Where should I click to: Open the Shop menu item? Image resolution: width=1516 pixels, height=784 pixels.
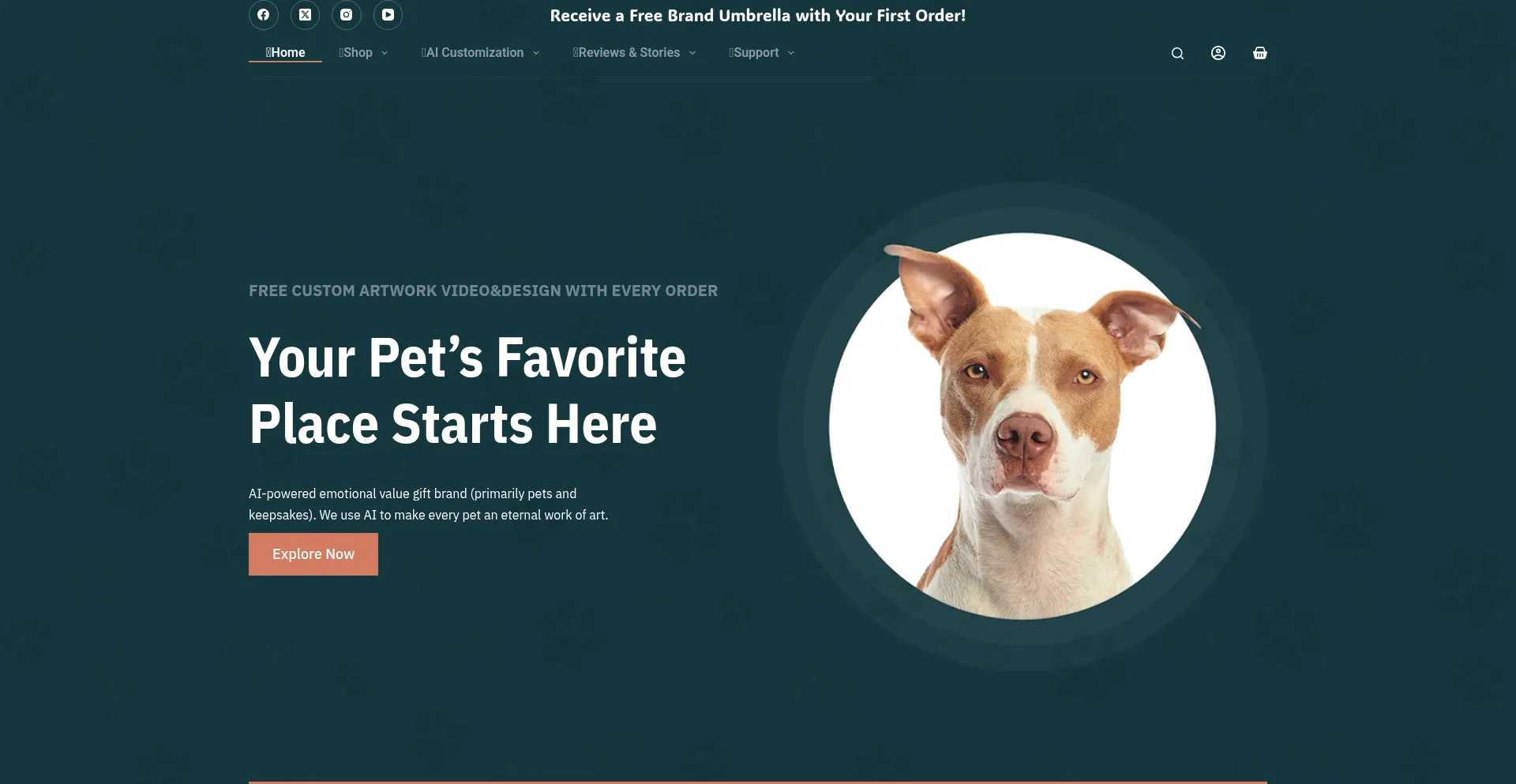coord(356,53)
